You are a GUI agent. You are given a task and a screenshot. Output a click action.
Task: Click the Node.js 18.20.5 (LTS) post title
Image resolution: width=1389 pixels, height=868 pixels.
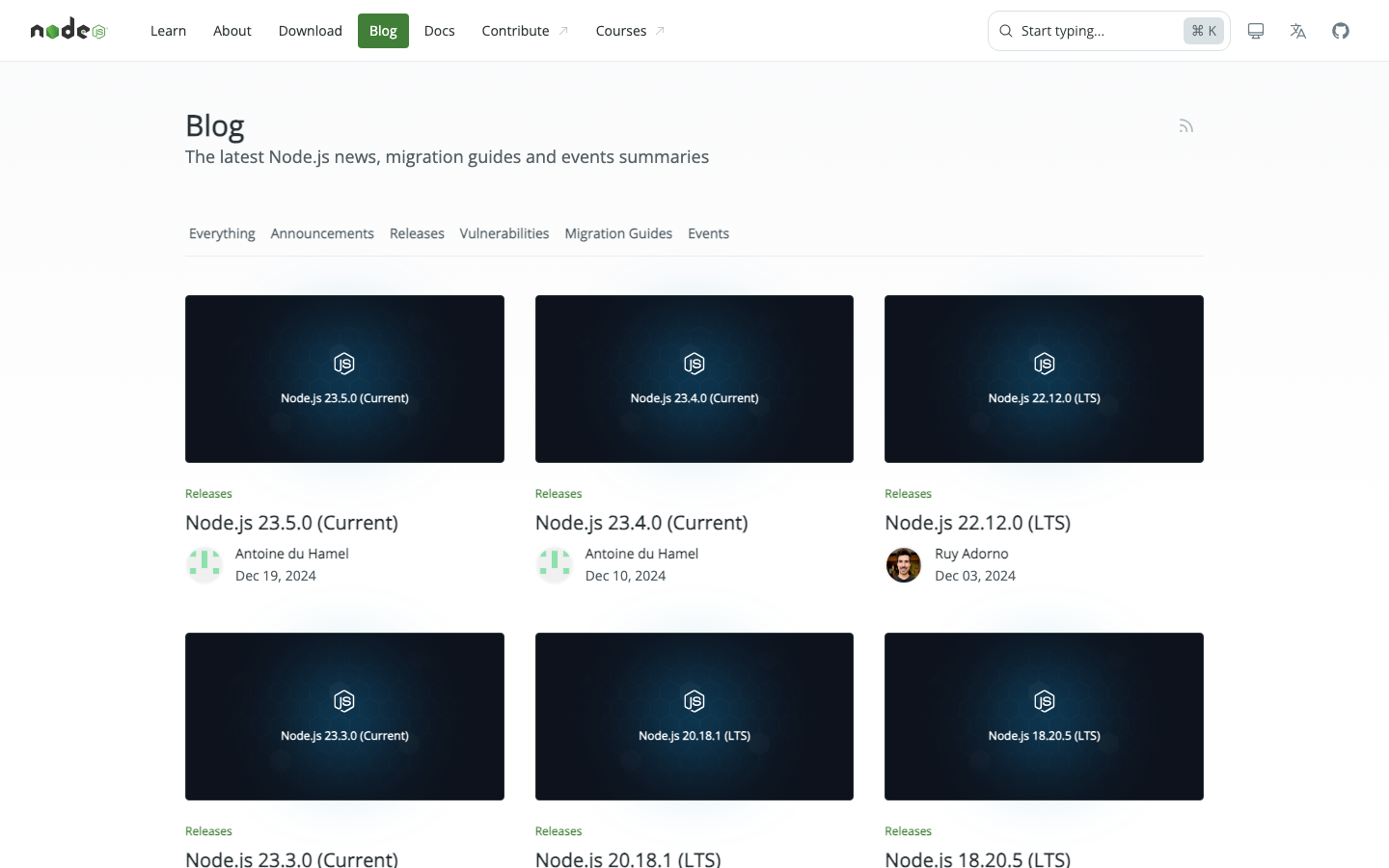point(978,858)
